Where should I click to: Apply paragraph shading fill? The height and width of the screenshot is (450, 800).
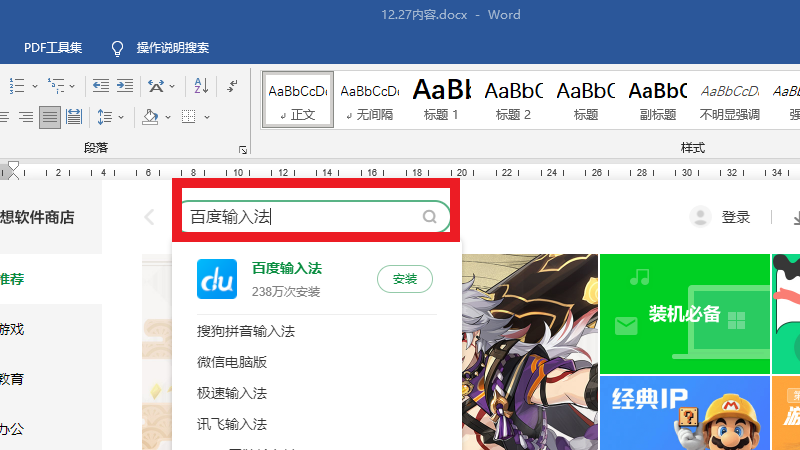[x=150, y=117]
